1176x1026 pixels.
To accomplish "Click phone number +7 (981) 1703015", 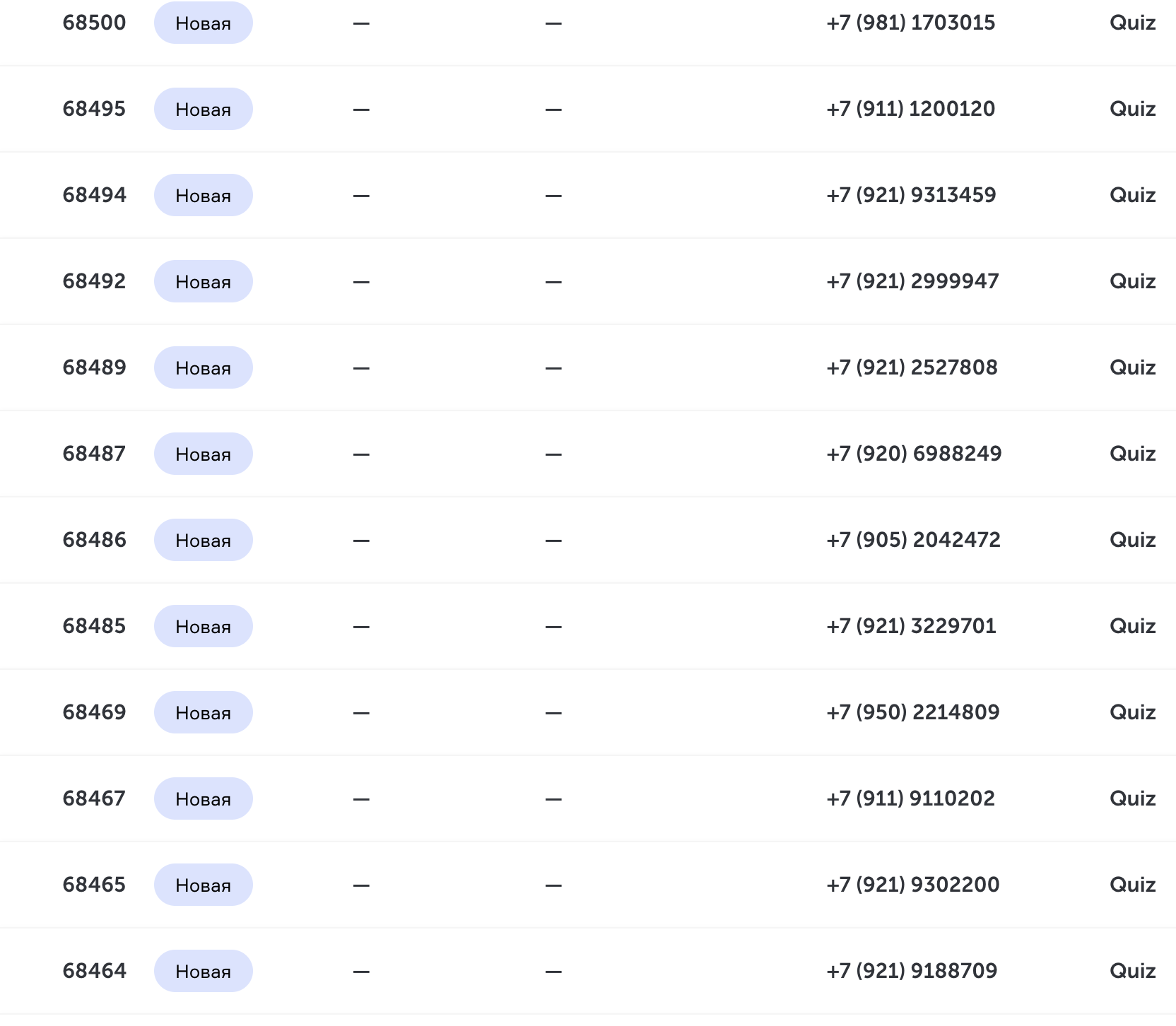I will [910, 23].
